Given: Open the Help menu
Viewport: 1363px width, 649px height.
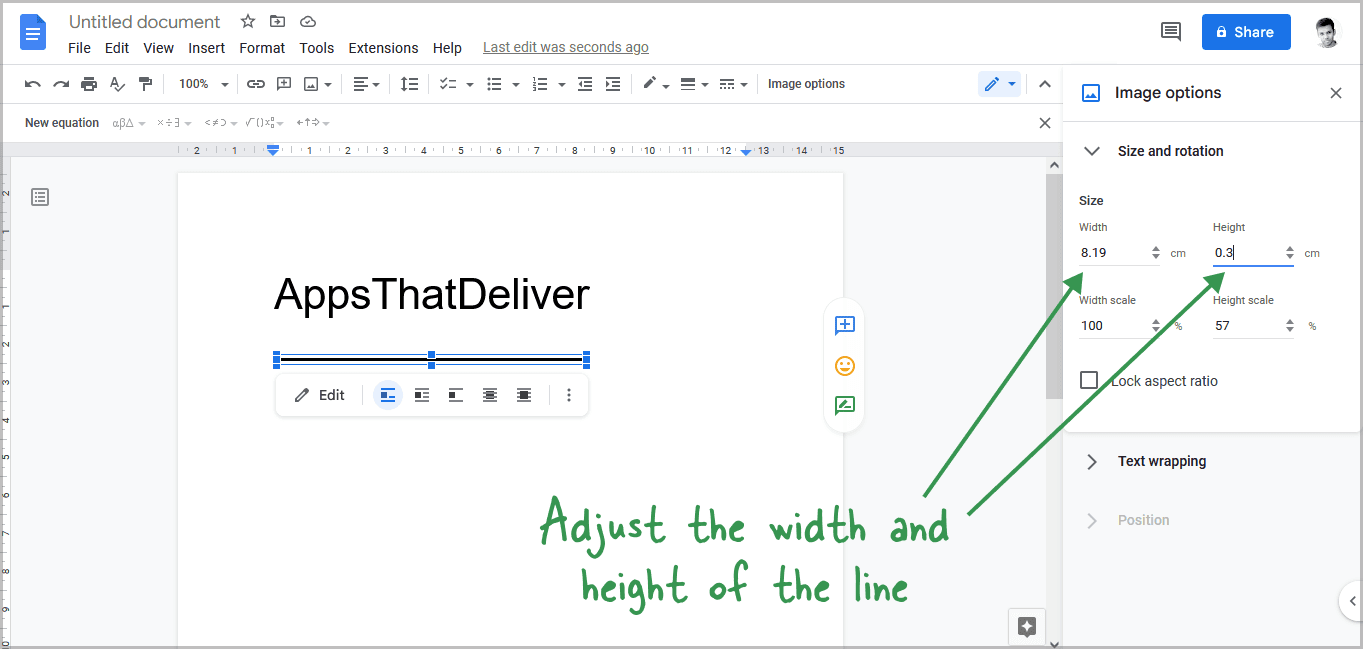Looking at the screenshot, I should click(x=447, y=48).
